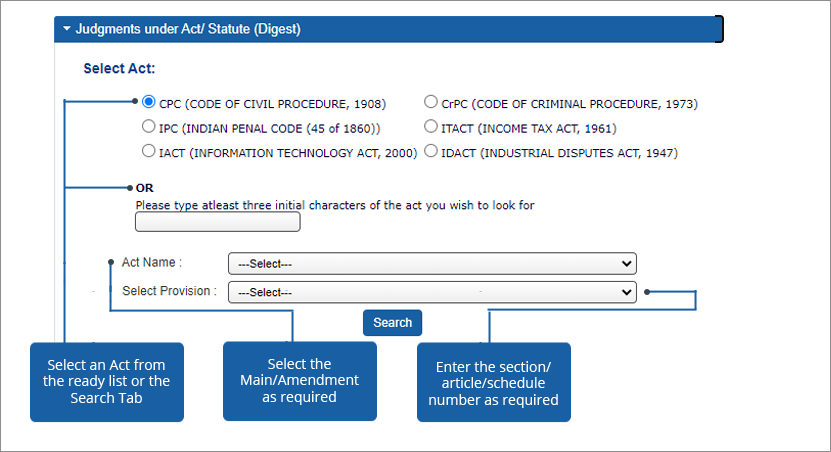Collapse the Judgments under Act/Statute section arrow
Viewport: 831px width, 452px height.
(67, 29)
